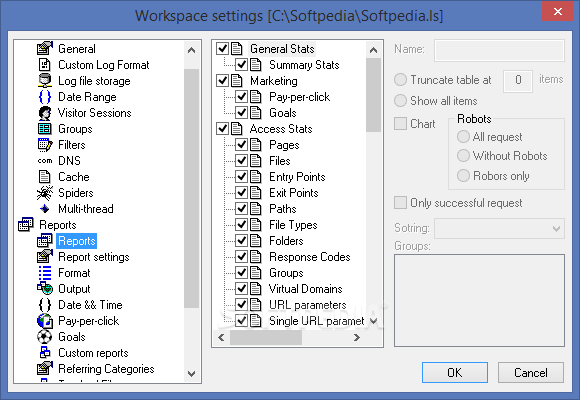Click the OK button
The height and width of the screenshot is (400, 580).
(x=455, y=372)
